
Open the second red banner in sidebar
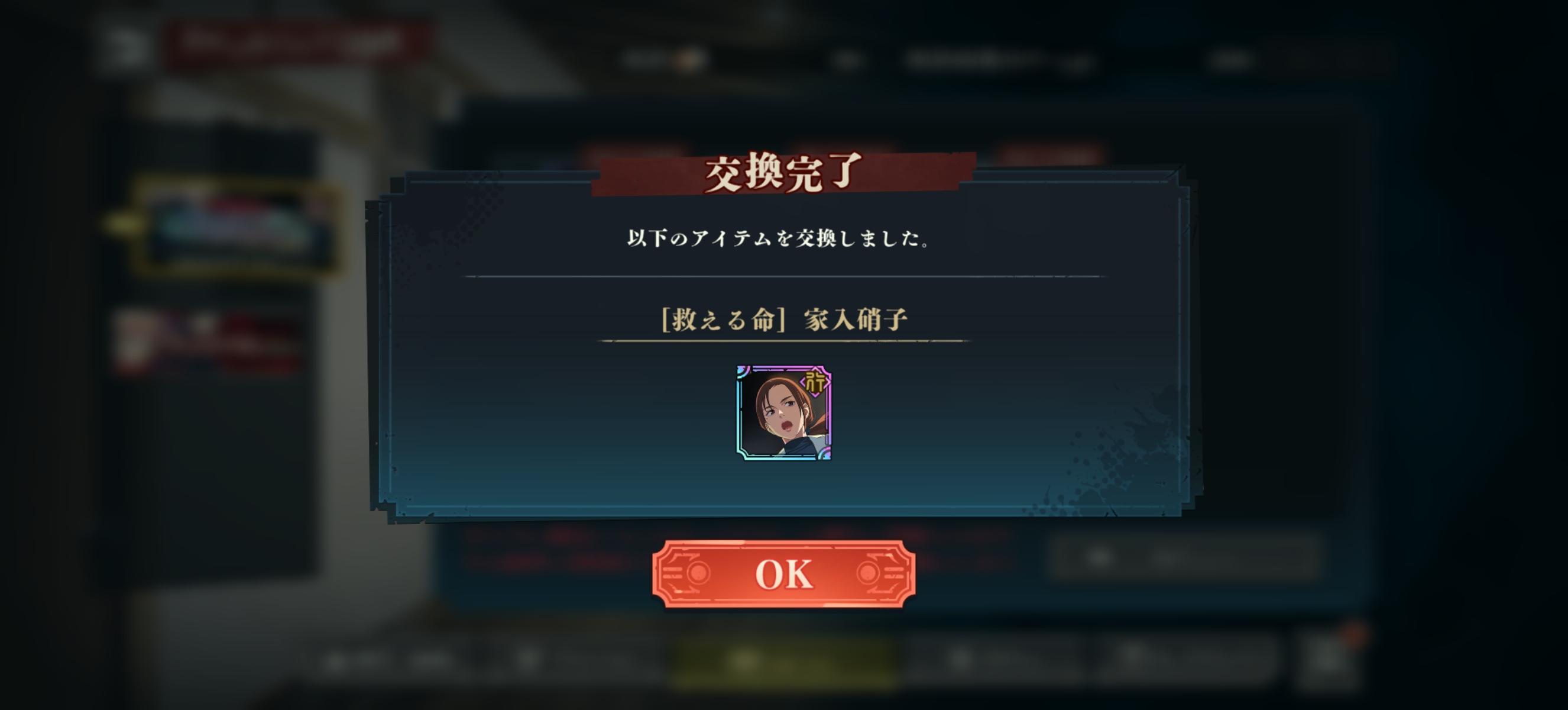pyautogui.click(x=207, y=341)
